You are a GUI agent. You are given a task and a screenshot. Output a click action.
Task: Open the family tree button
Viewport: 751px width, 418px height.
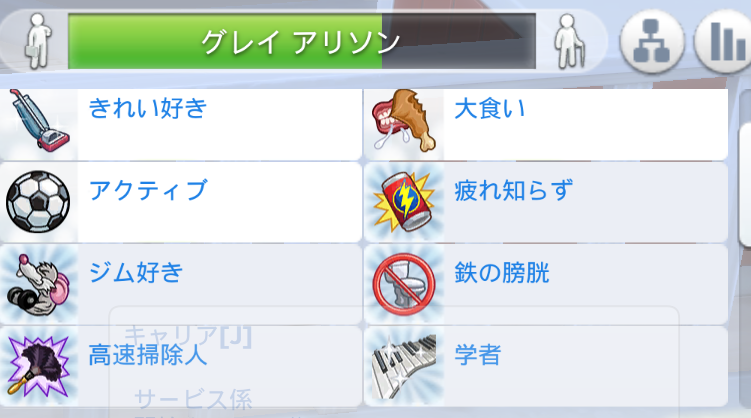tap(651, 42)
